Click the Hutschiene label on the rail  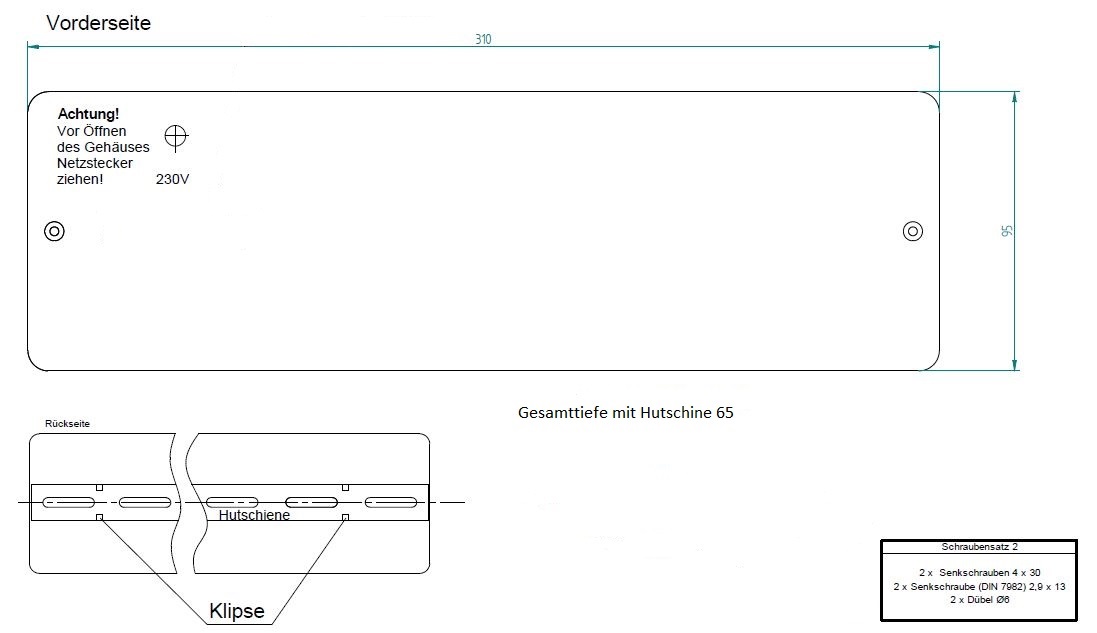click(254, 515)
